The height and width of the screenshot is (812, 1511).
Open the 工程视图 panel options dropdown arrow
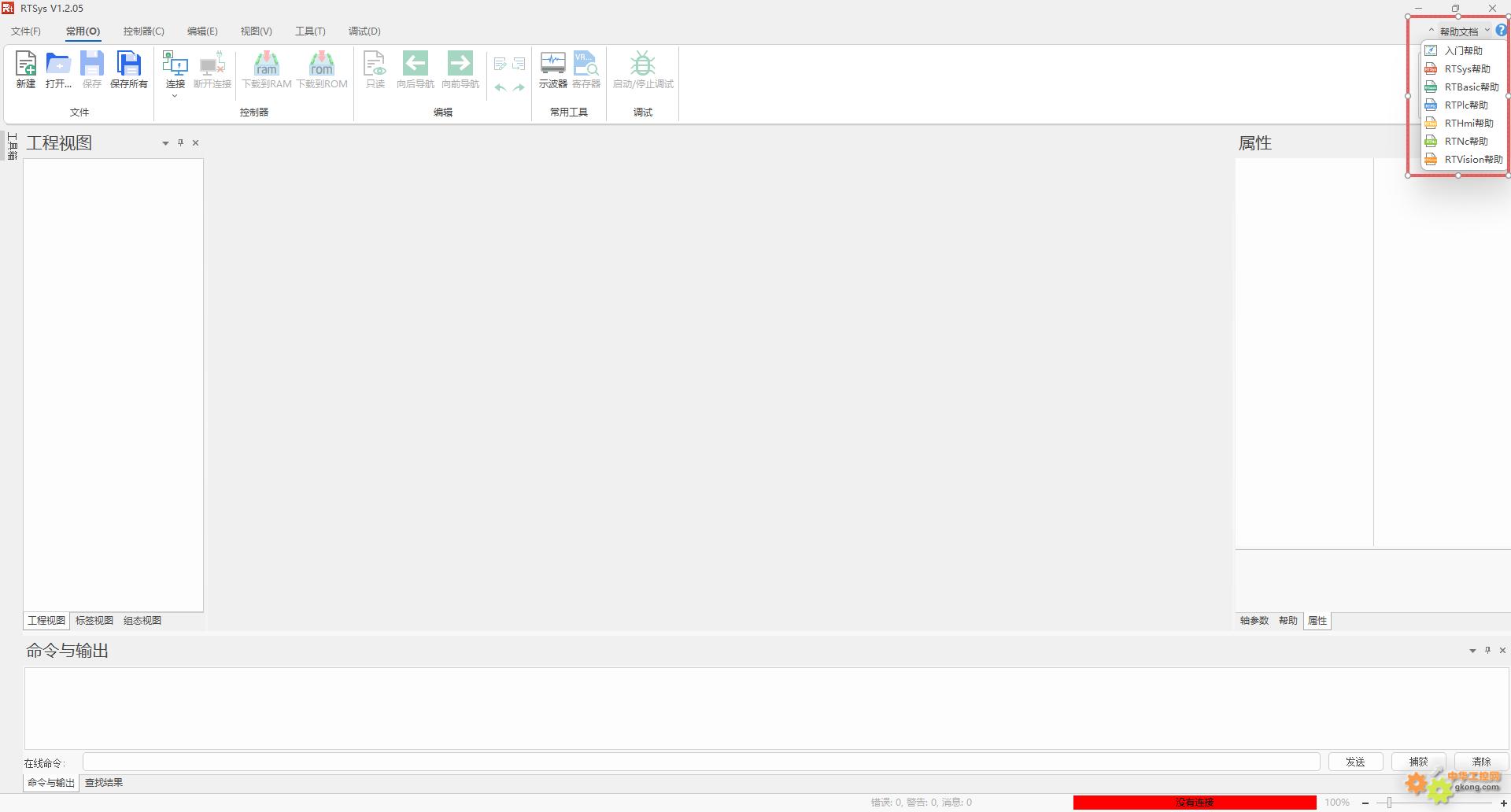tap(165, 143)
